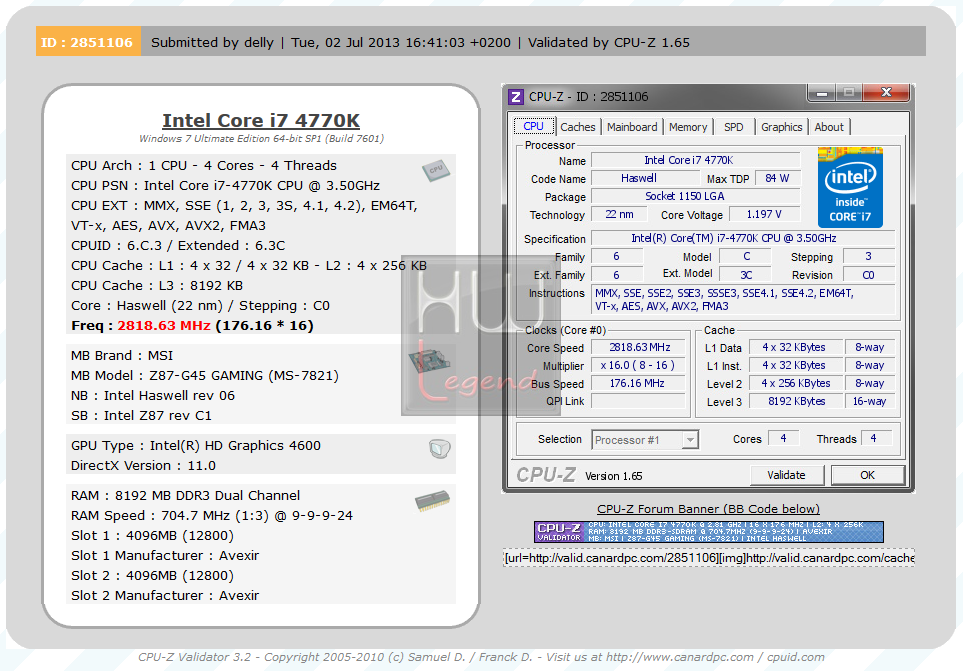Click the RAM Speed 704.7 MHz line
The height and width of the screenshot is (671, 963).
[212, 516]
